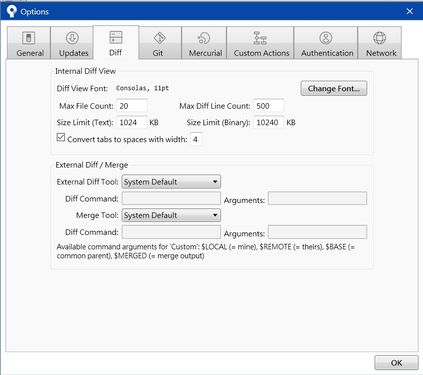
Task: Click the 'Available command arguments' help text
Action: pos(206,251)
